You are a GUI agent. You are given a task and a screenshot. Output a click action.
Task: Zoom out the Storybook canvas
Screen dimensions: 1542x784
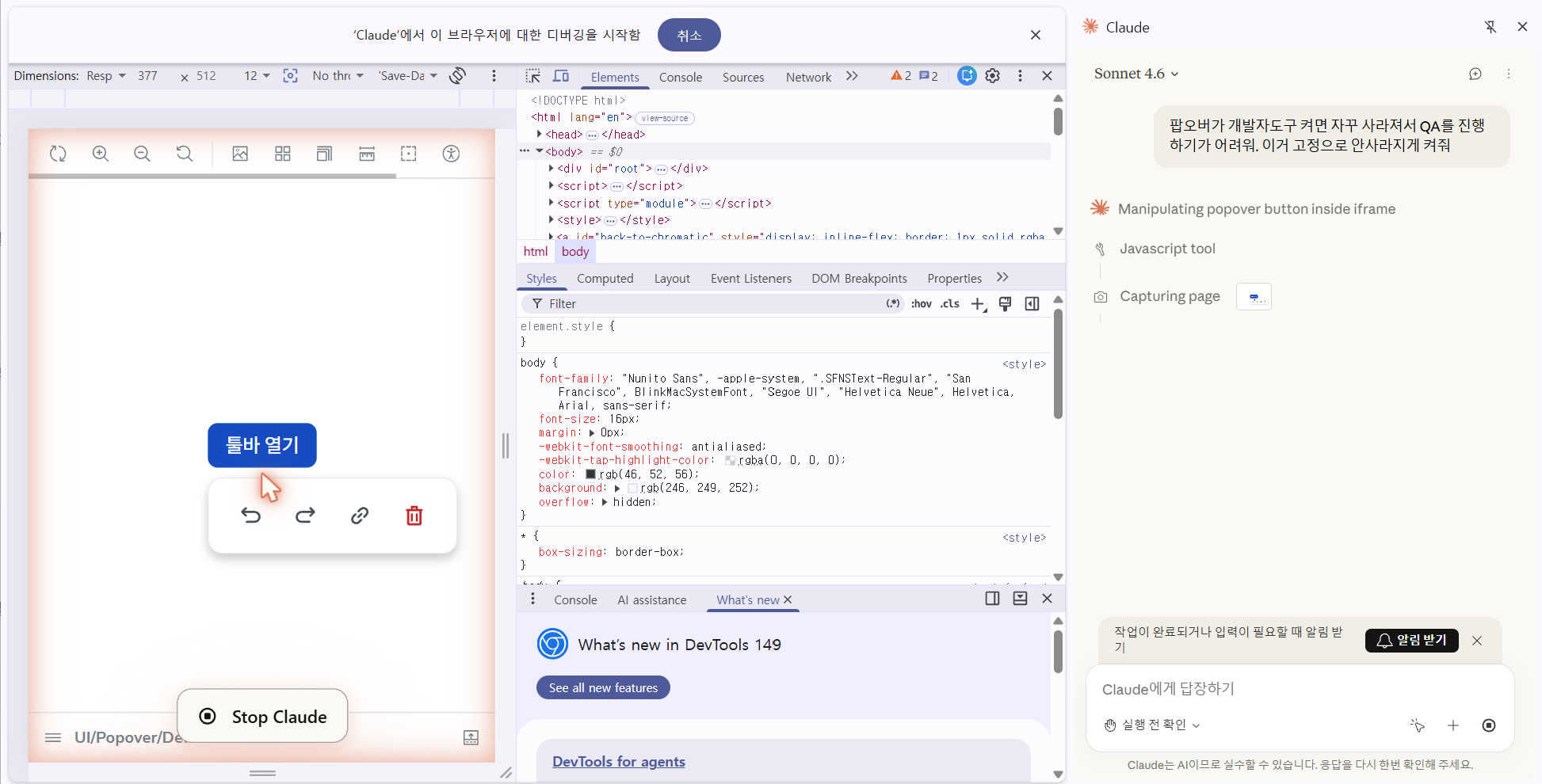(143, 154)
